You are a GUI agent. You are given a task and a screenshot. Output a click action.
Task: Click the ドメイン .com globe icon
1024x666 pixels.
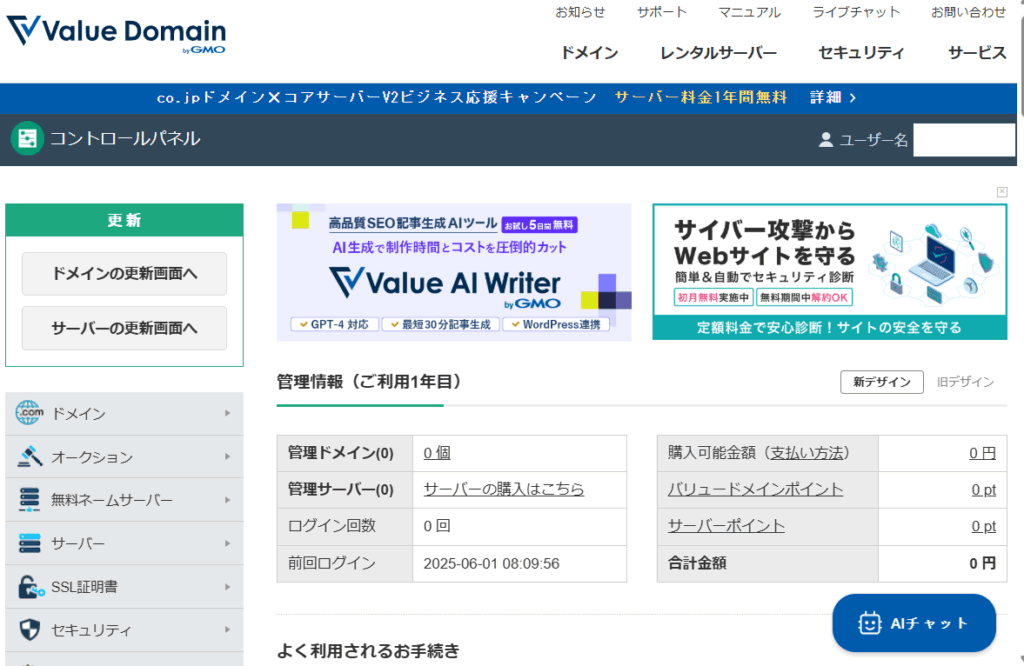[29, 413]
